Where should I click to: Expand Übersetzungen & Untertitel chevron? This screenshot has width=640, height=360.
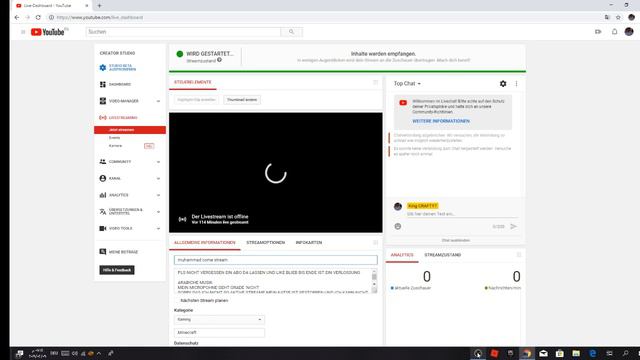point(158,212)
